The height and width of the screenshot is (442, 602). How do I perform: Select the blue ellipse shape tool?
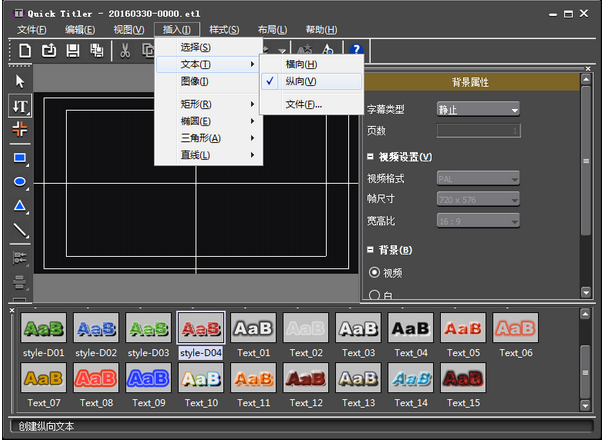(19, 182)
